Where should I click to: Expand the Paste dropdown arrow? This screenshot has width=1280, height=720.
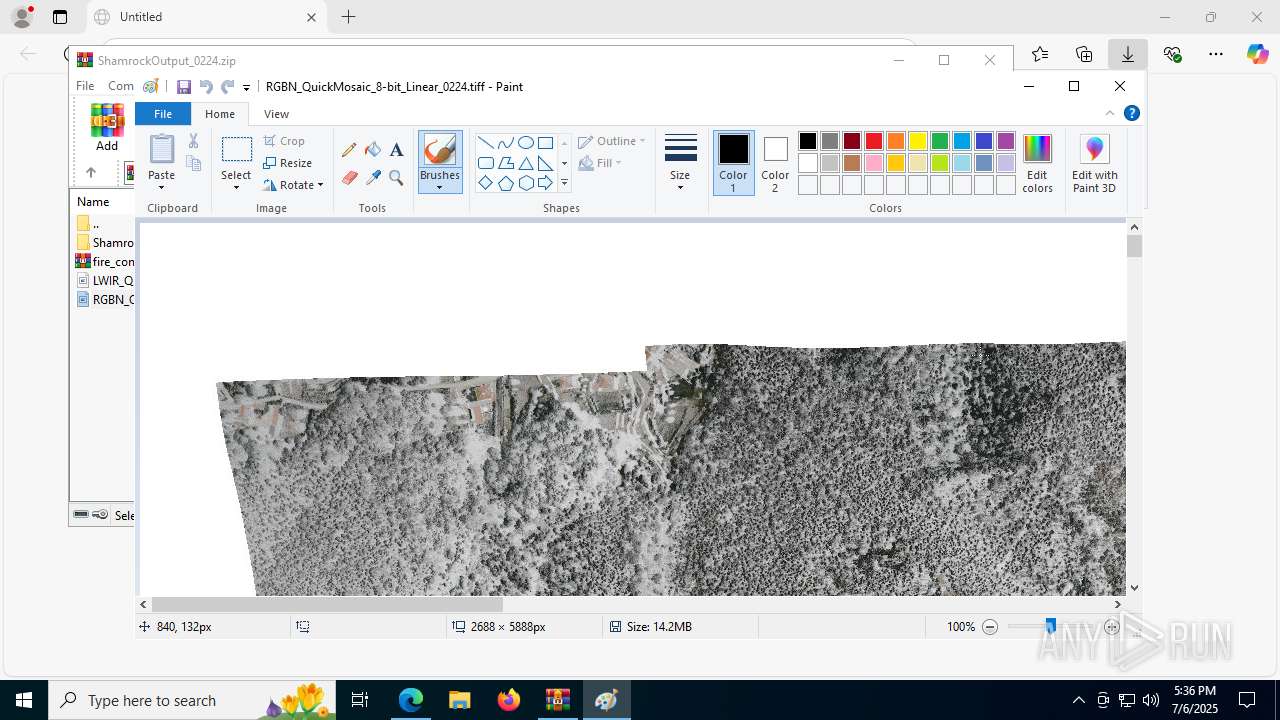(161, 186)
